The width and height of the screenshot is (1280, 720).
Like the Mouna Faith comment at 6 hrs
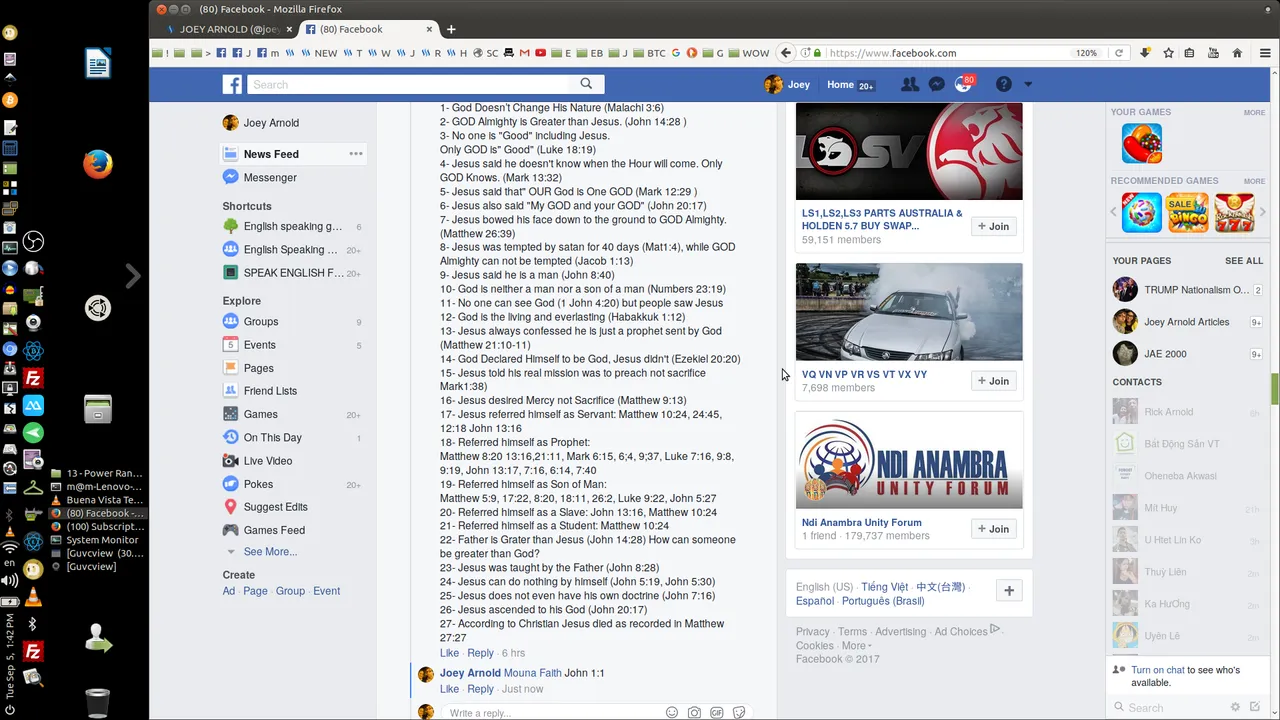pos(450,653)
